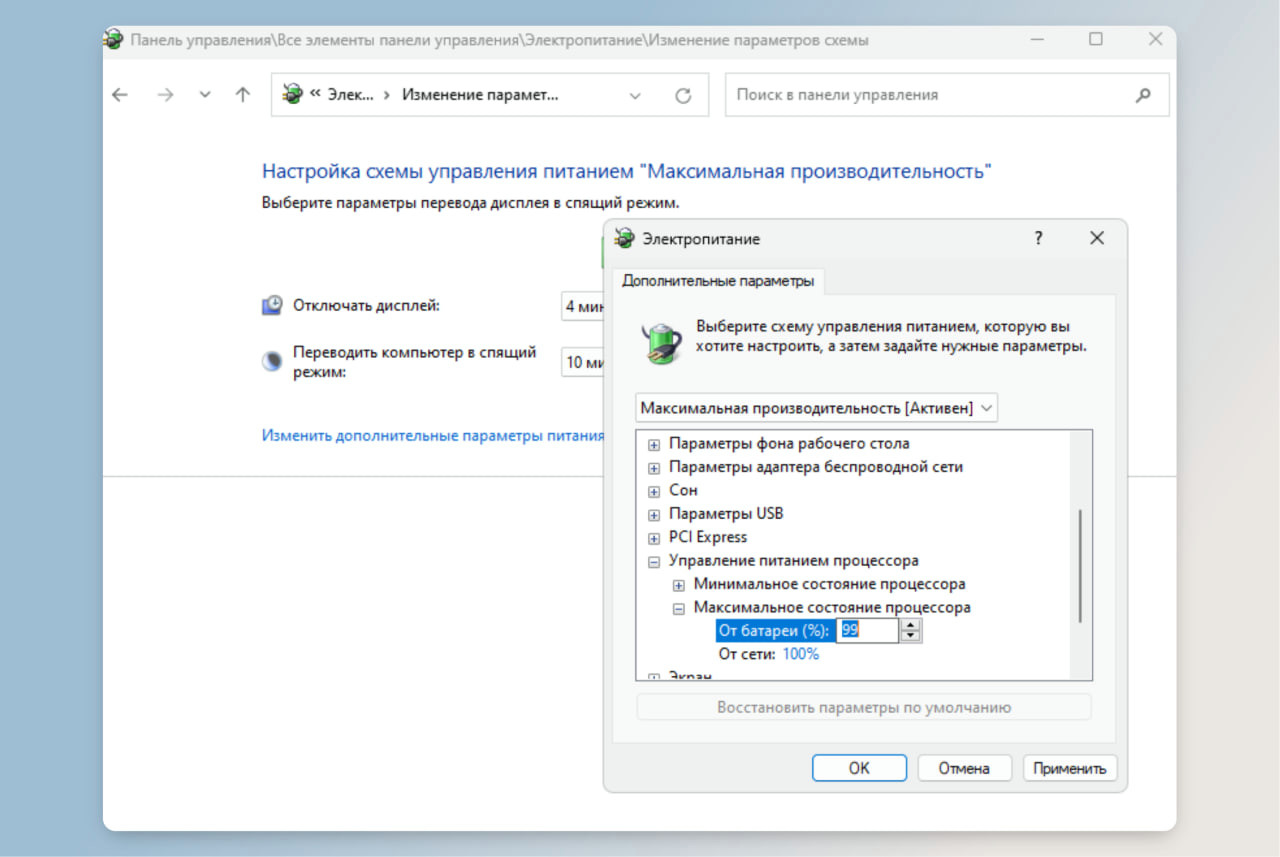Click the up-level arrow icon

tap(242, 95)
